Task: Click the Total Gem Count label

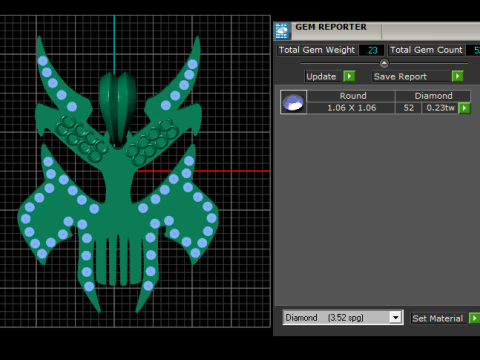Action: tap(426, 50)
